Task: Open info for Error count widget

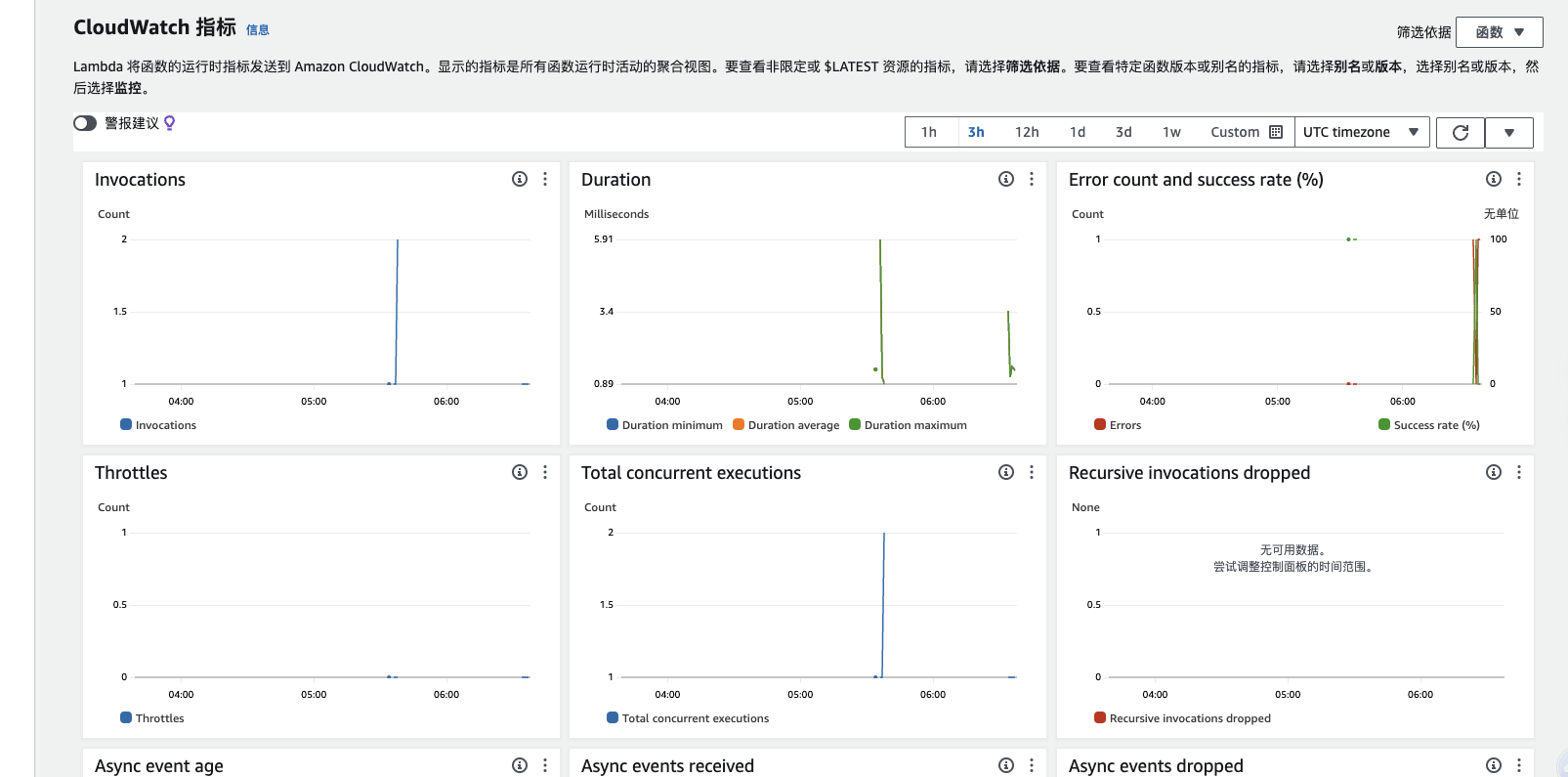Action: pos(1494,179)
